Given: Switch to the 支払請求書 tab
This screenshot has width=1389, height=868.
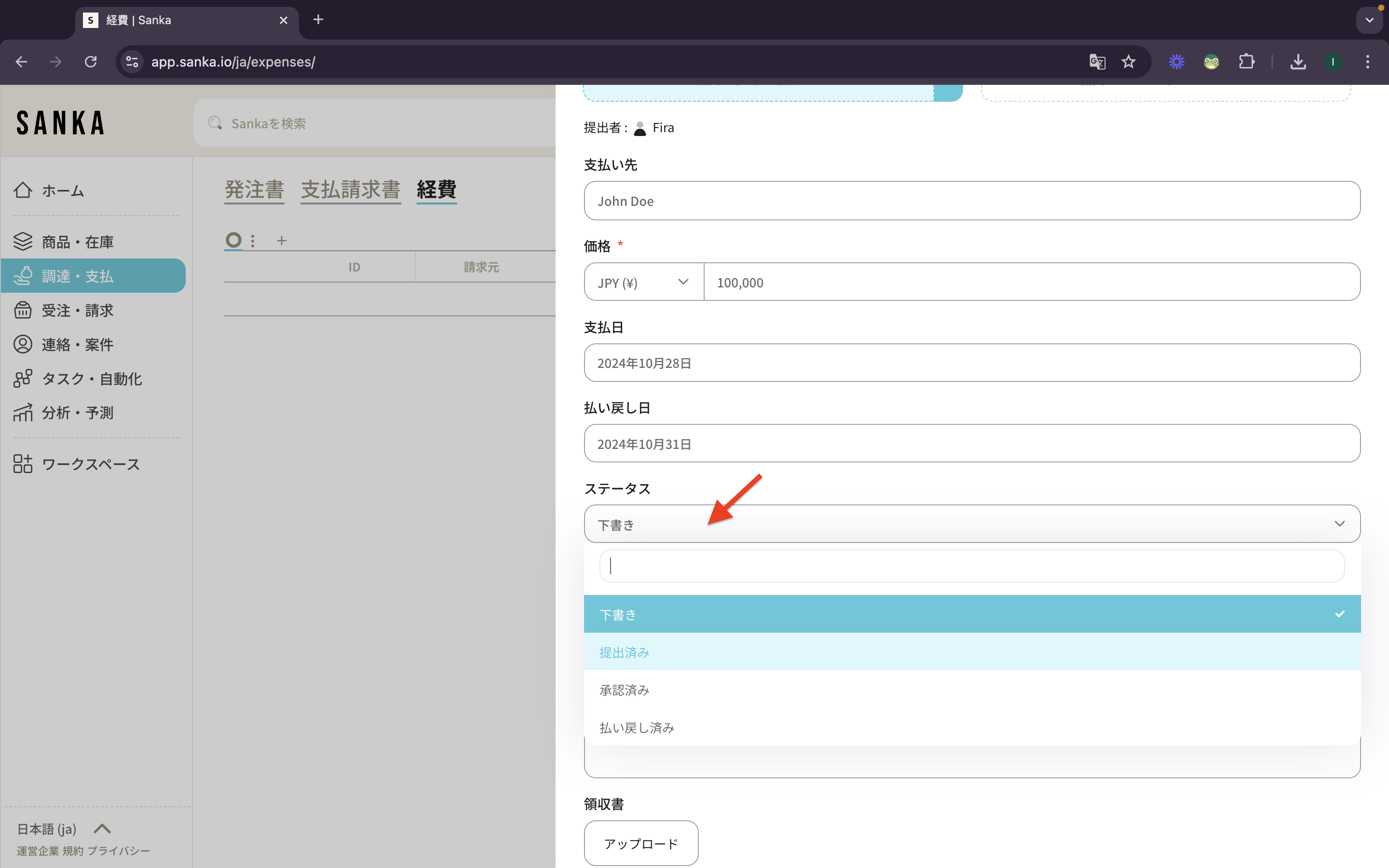Looking at the screenshot, I should (x=350, y=190).
